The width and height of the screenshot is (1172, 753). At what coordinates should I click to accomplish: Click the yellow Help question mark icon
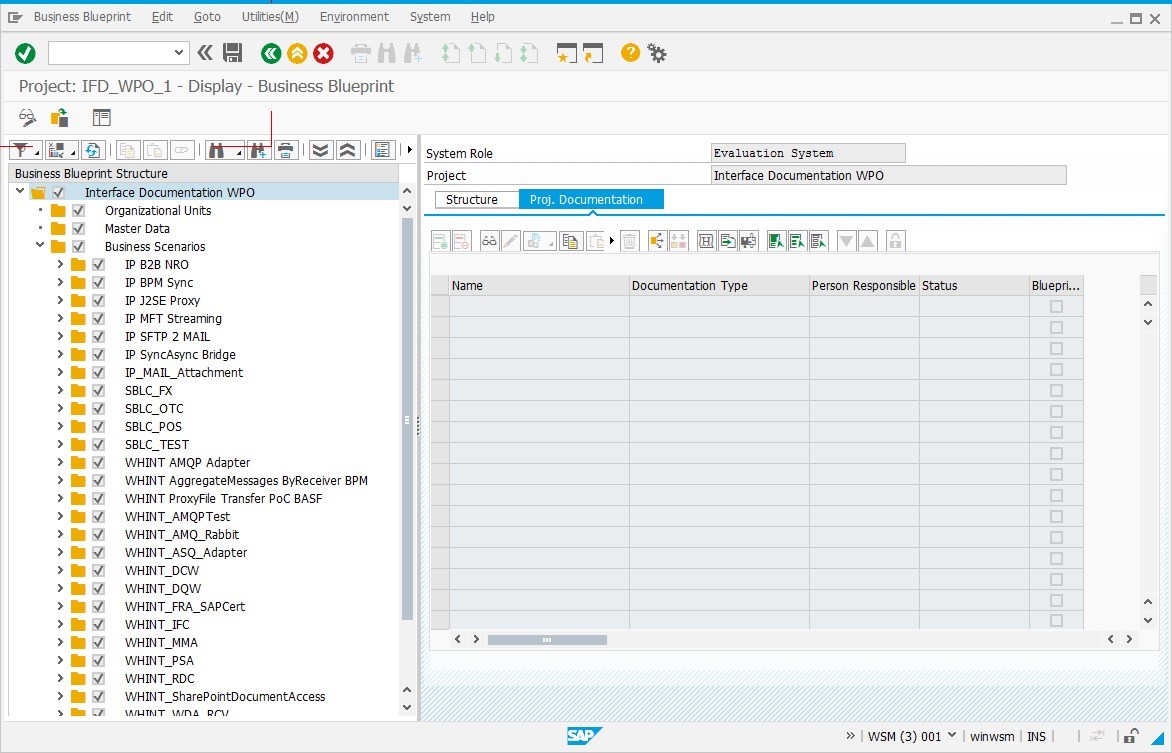click(x=630, y=53)
